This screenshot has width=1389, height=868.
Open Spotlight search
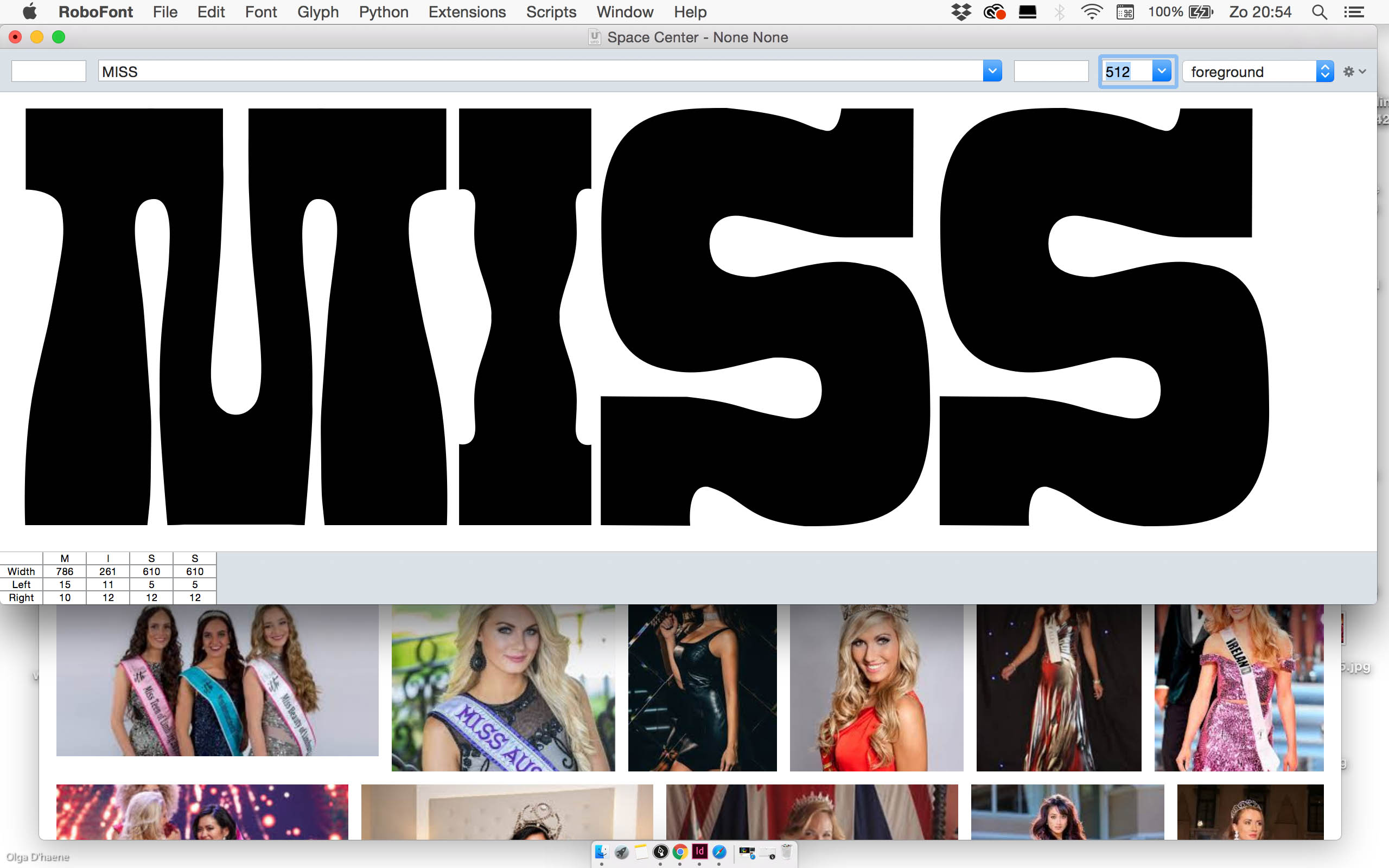tap(1319, 11)
